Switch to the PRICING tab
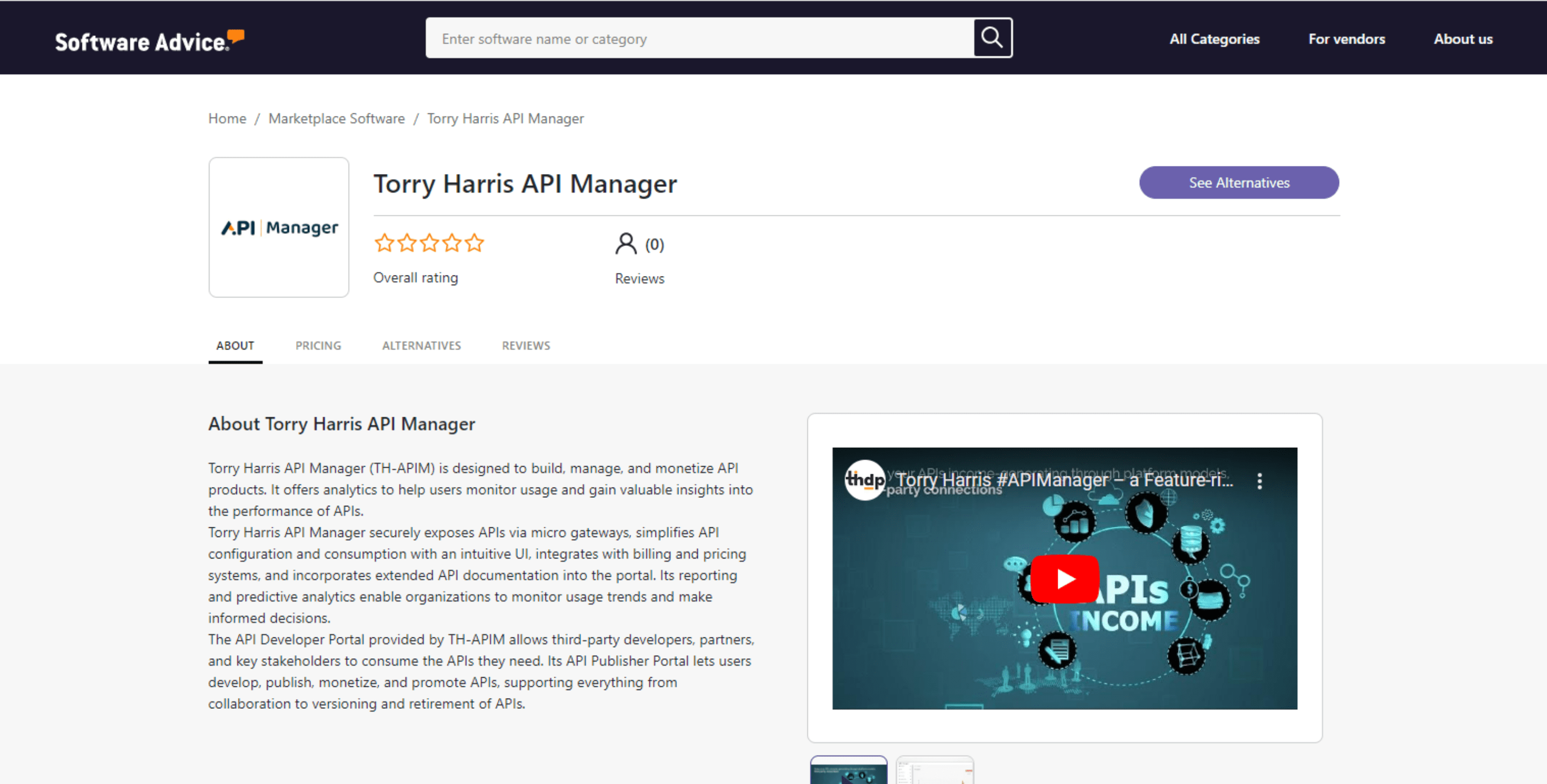 coord(317,346)
